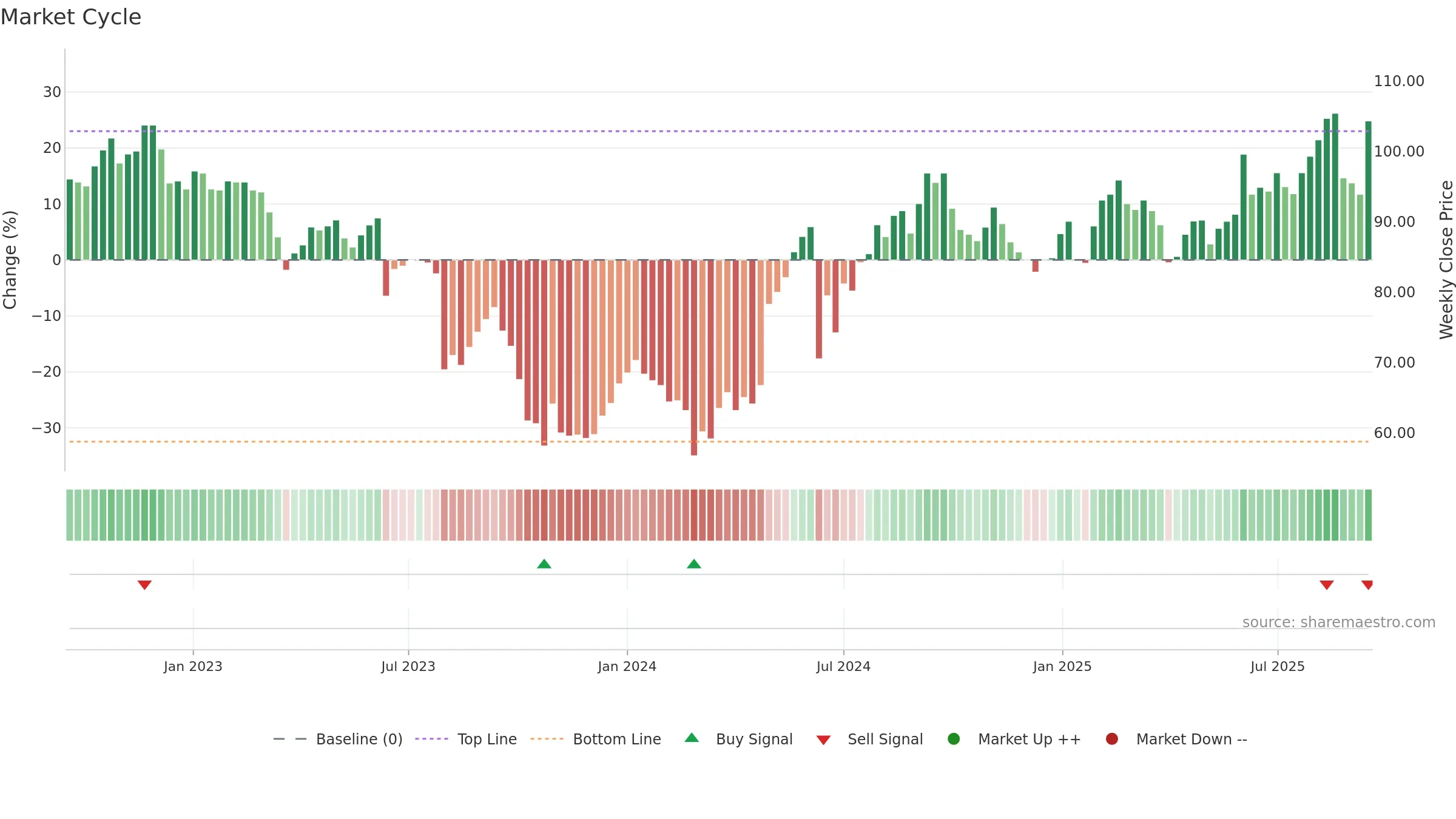
Task: Click the Baseline (0) legend entry
Action: point(338,739)
